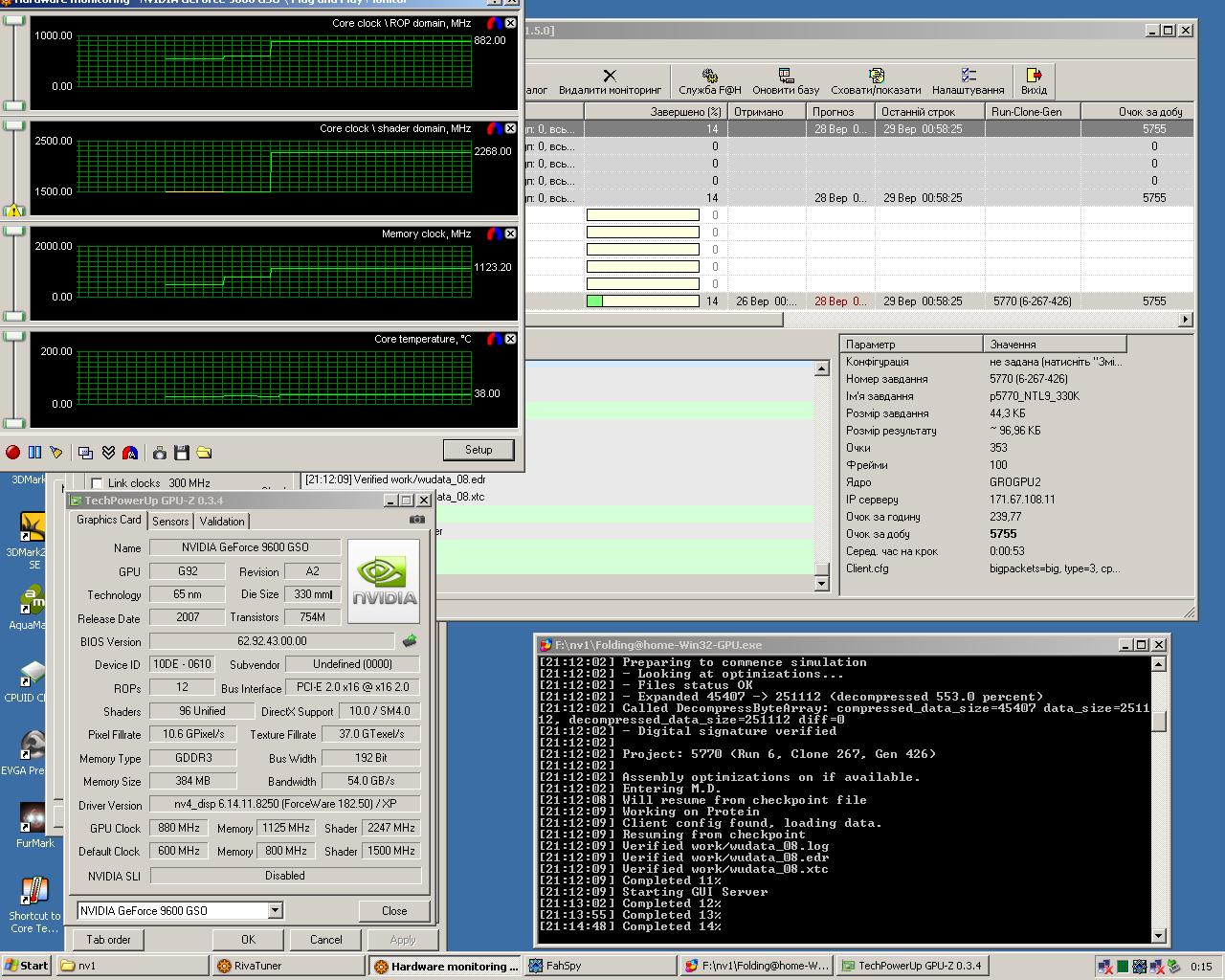
Task: Click Оновити базу toolbar button
Action: click(786, 81)
